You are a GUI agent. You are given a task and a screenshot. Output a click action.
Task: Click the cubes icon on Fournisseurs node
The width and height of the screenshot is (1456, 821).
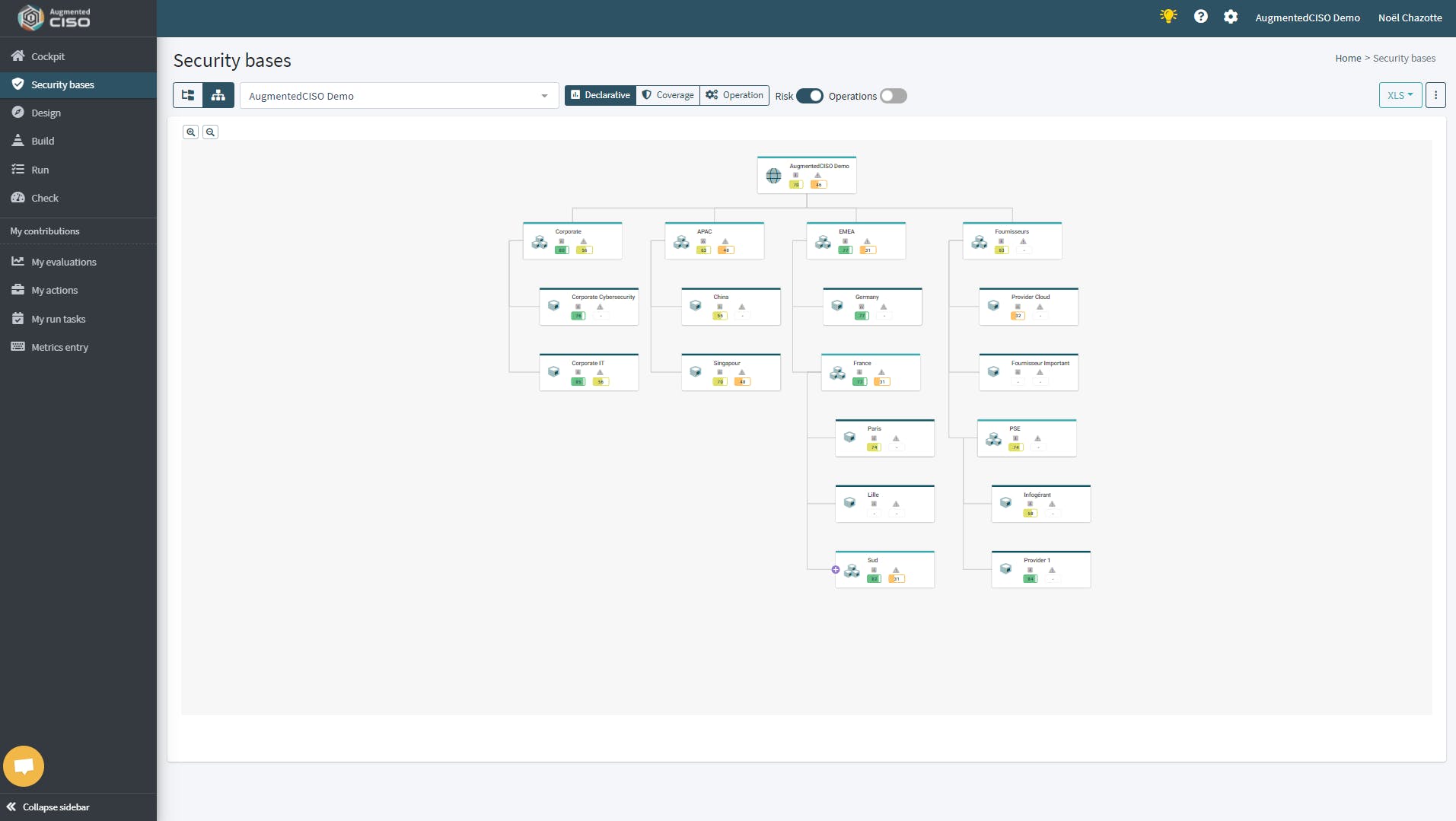[x=980, y=242]
